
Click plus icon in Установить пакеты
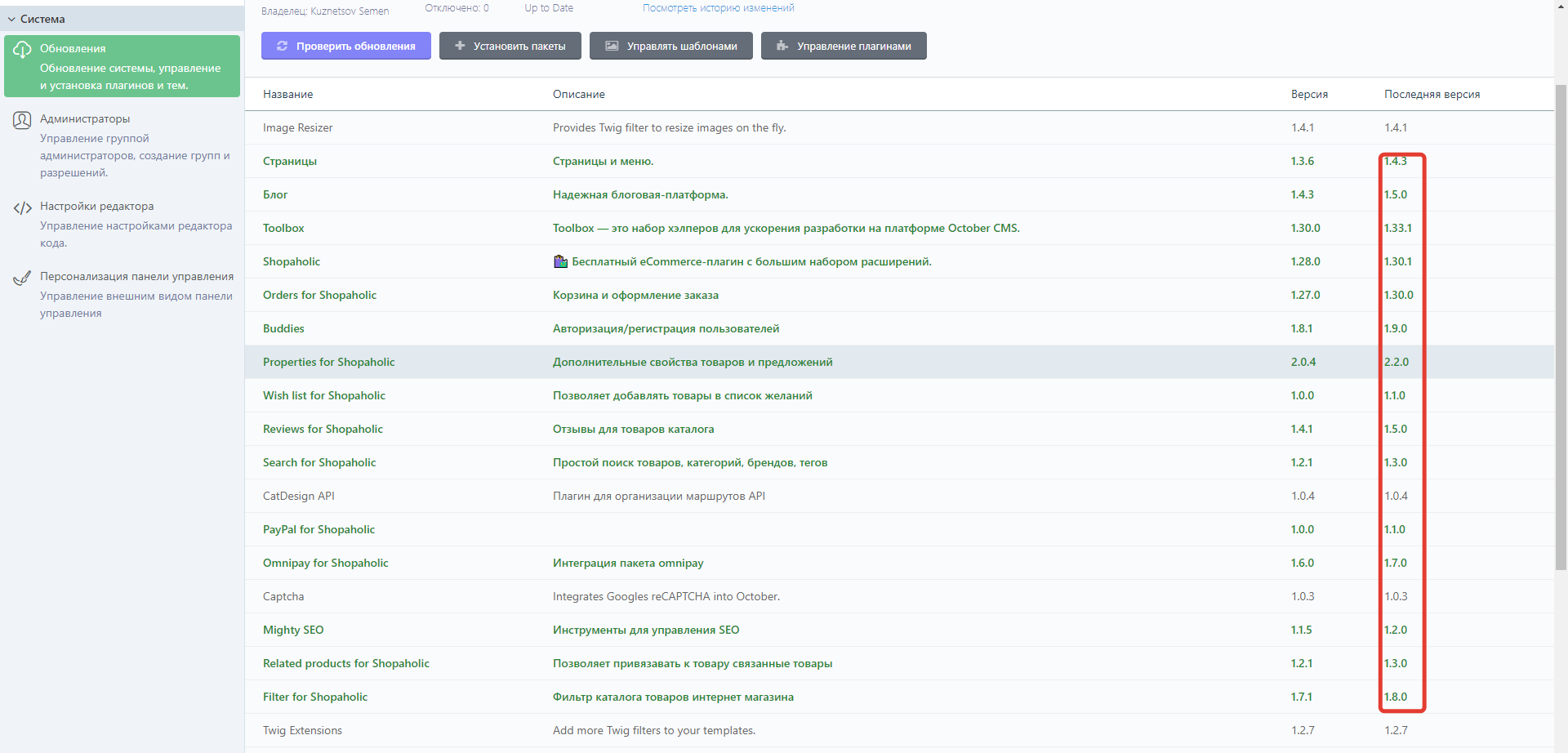coord(460,46)
